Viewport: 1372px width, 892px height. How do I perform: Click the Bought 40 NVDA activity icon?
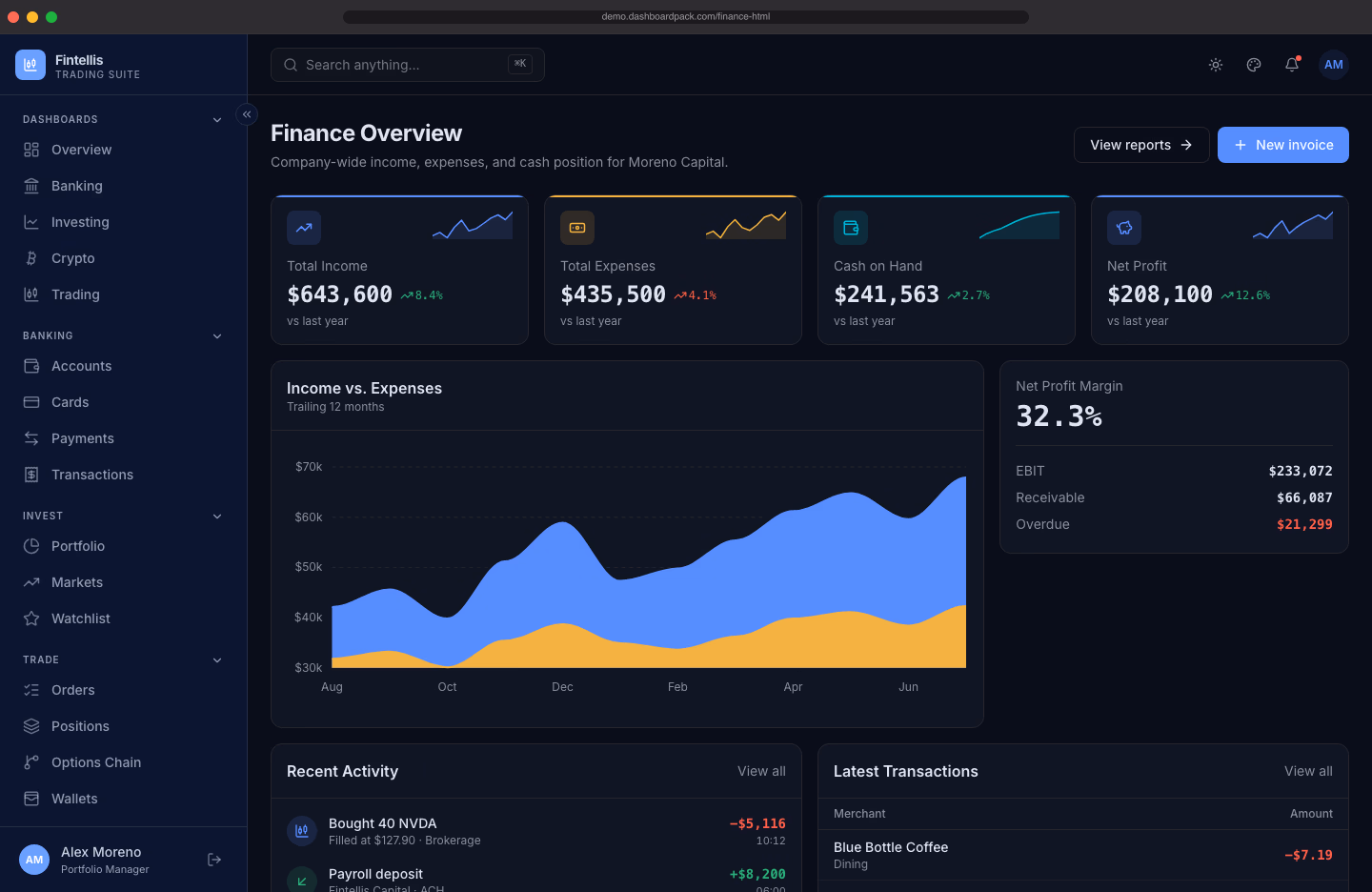302,831
